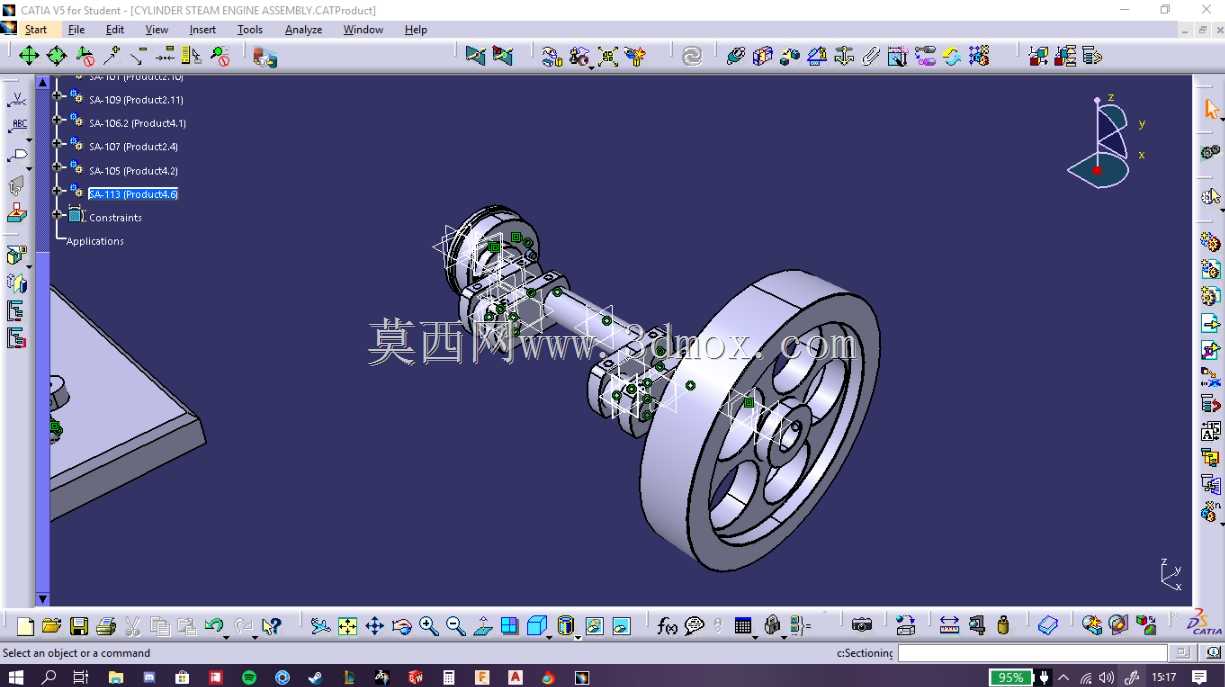Image resolution: width=1225 pixels, height=687 pixels.
Task: Open Task View on taskbar
Action: 82,677
